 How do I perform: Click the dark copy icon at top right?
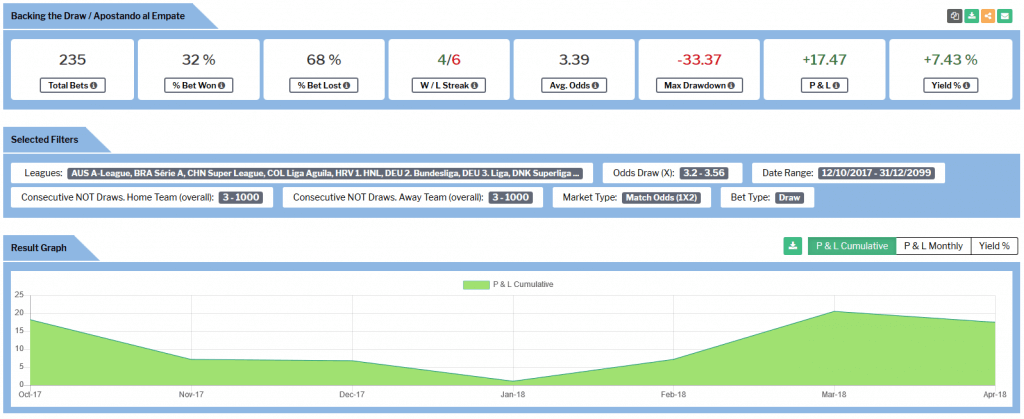(954, 16)
